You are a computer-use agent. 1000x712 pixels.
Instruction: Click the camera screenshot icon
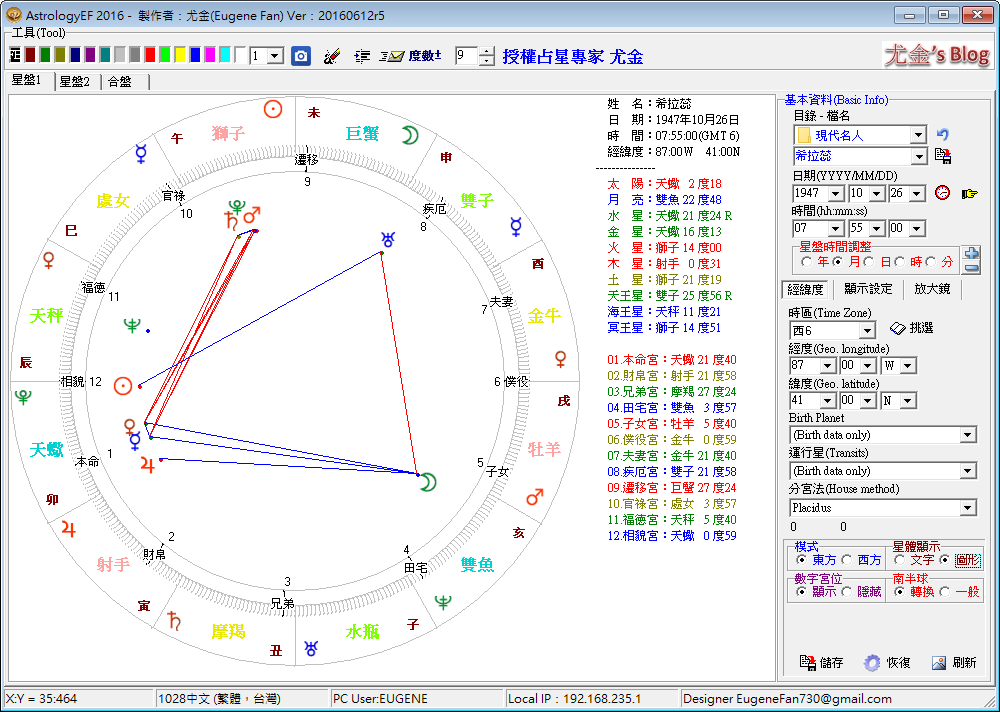click(300, 56)
